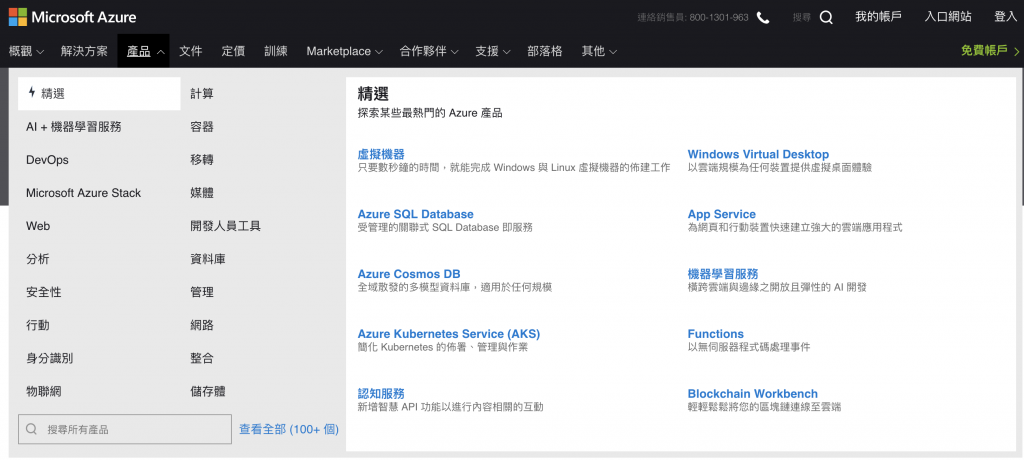Click 免費帳戶 link
Viewport: 1024px width, 460px height.
coord(990,51)
